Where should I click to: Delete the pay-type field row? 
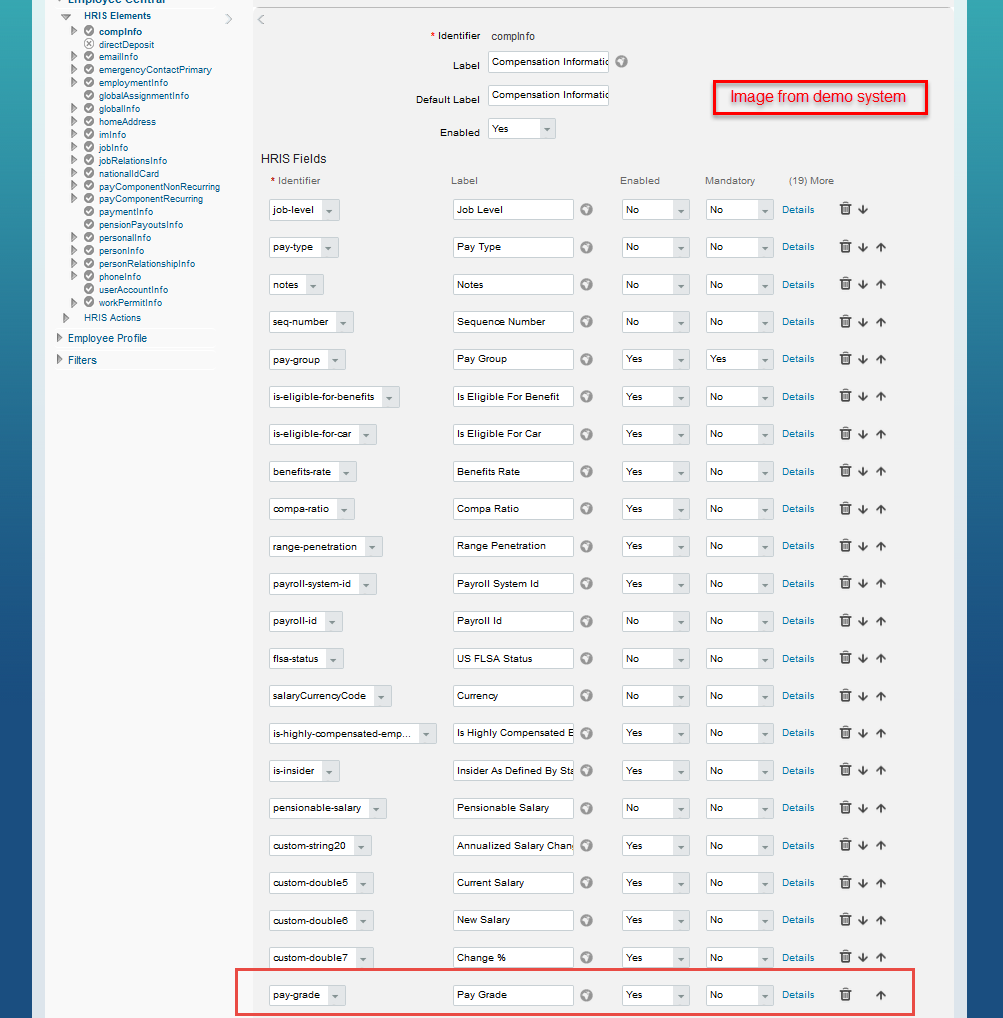pos(845,247)
